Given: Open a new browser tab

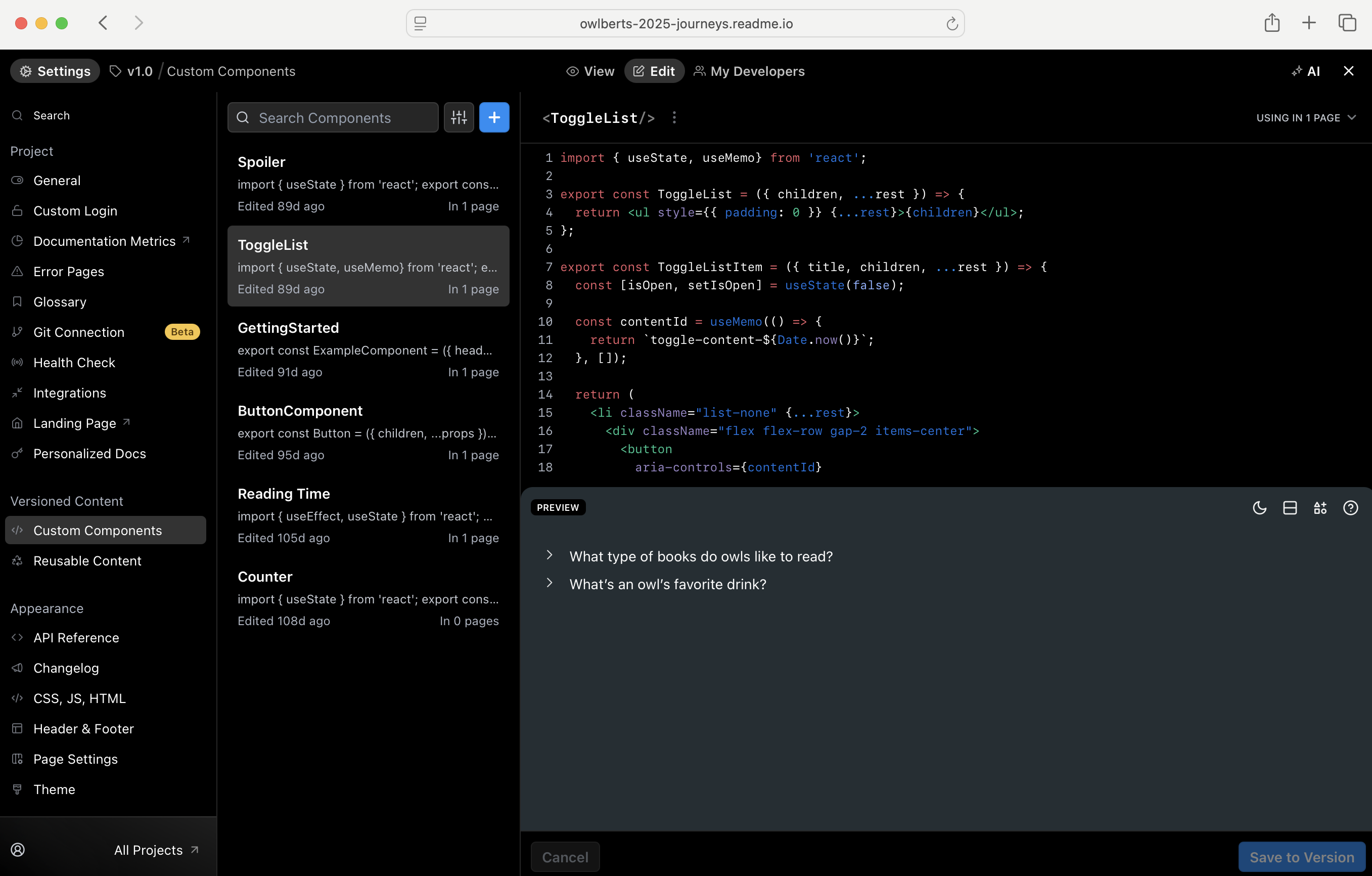Looking at the screenshot, I should pos(1309,23).
